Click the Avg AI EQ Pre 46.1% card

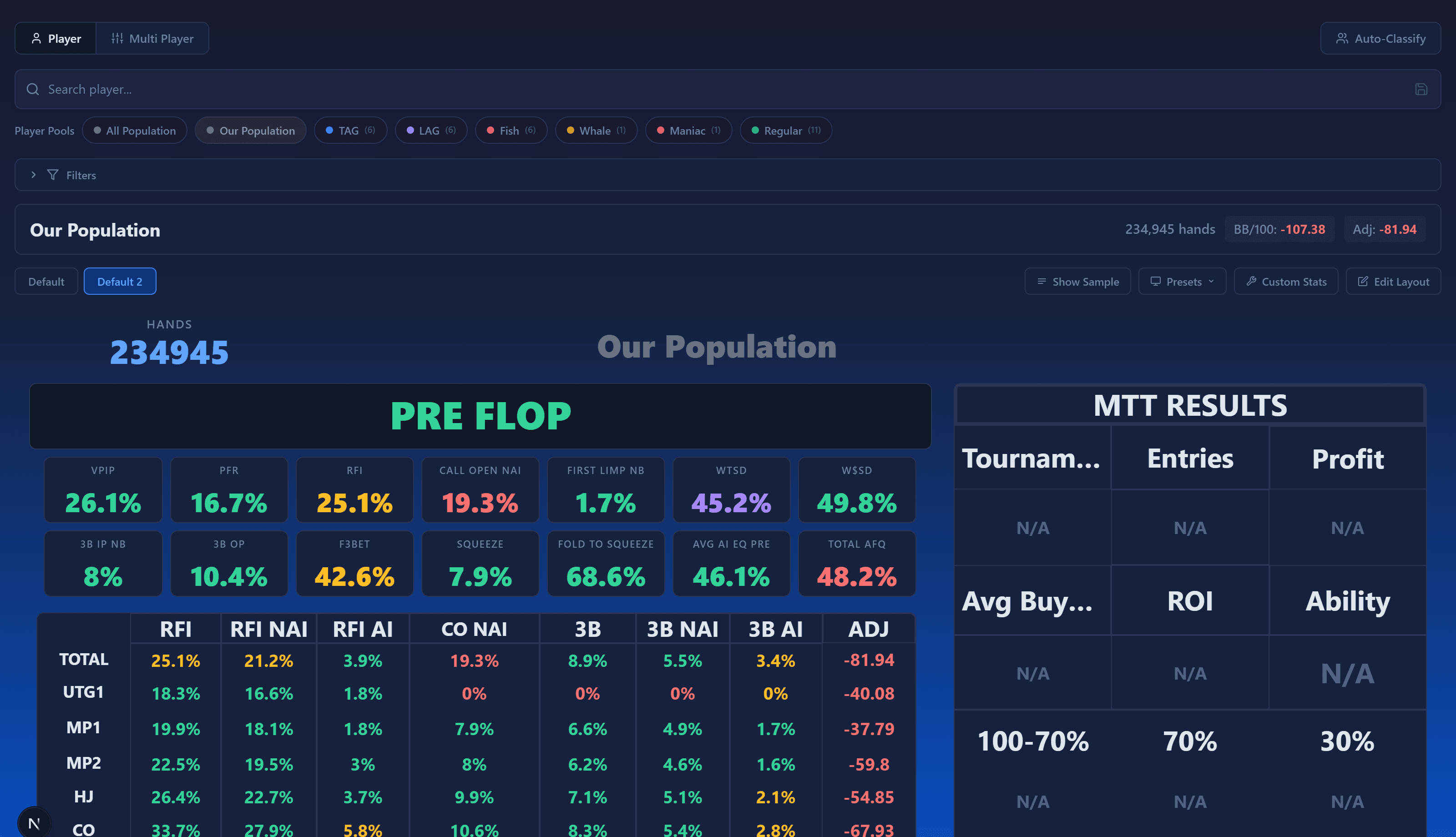[731, 563]
